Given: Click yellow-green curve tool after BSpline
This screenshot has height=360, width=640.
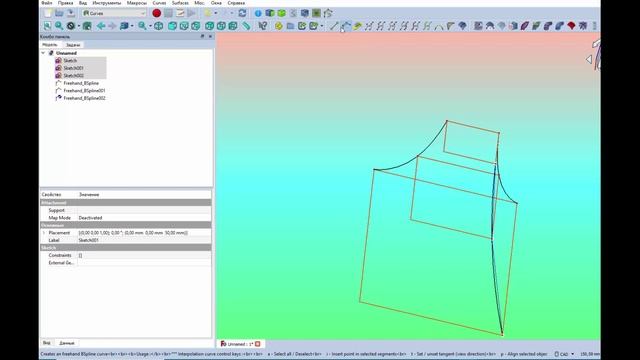Looking at the screenshot, I should [358, 26].
